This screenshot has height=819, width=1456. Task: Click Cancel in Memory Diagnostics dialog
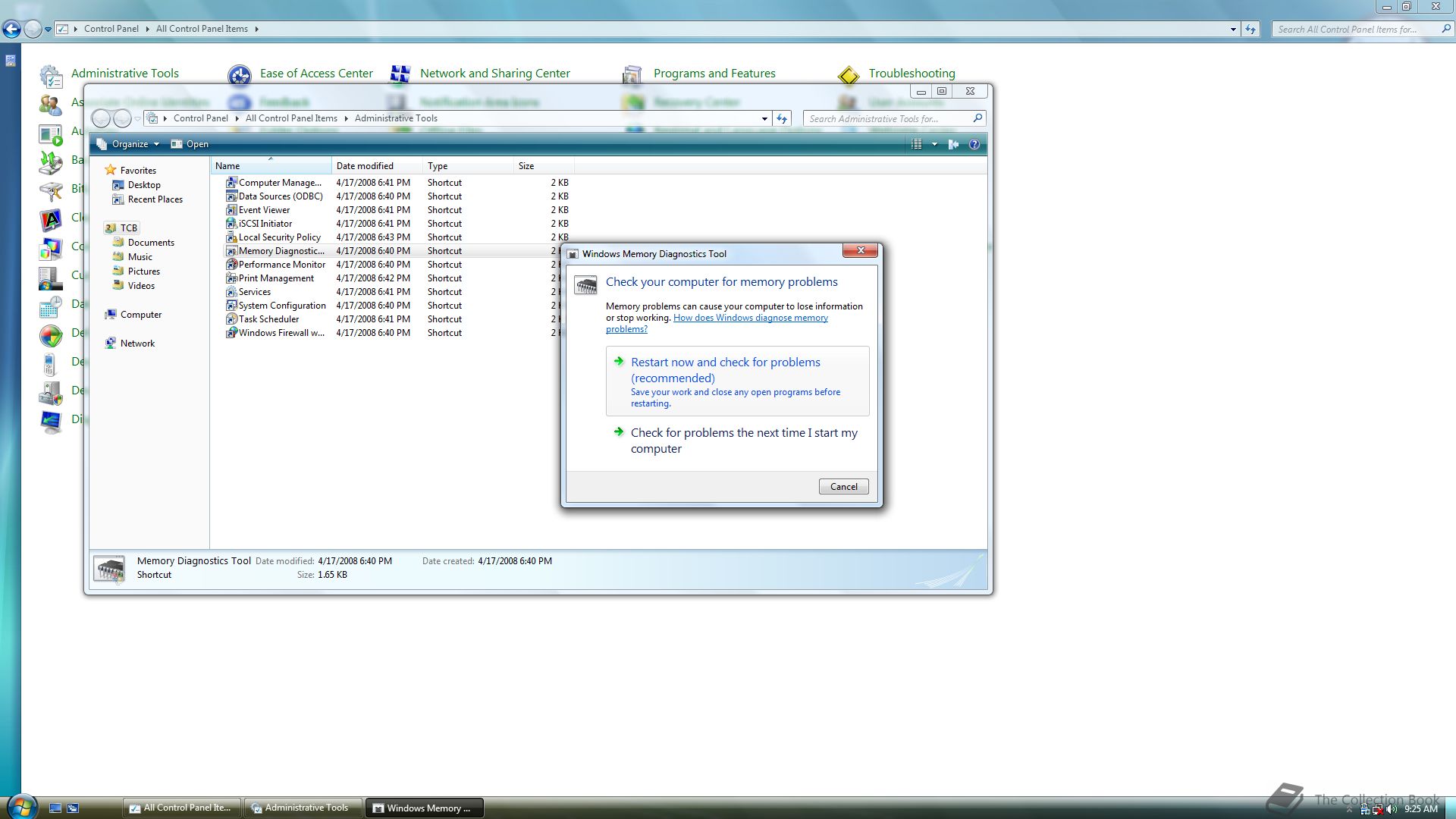843,487
